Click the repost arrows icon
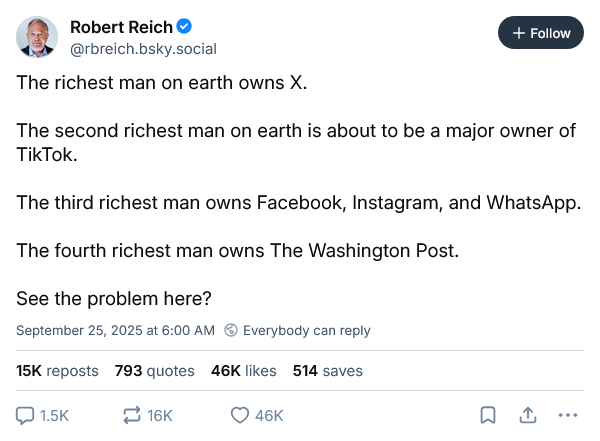This screenshot has width=600, height=441. (132, 415)
